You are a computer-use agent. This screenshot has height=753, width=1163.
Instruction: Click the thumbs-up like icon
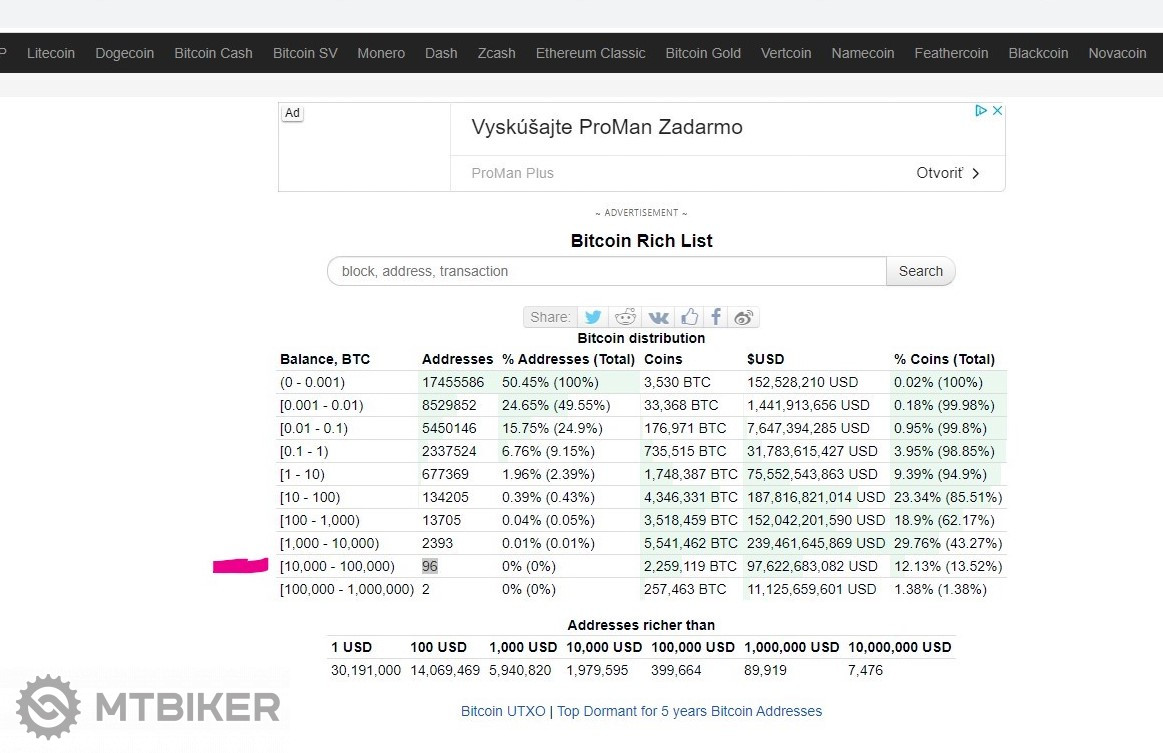coord(690,317)
